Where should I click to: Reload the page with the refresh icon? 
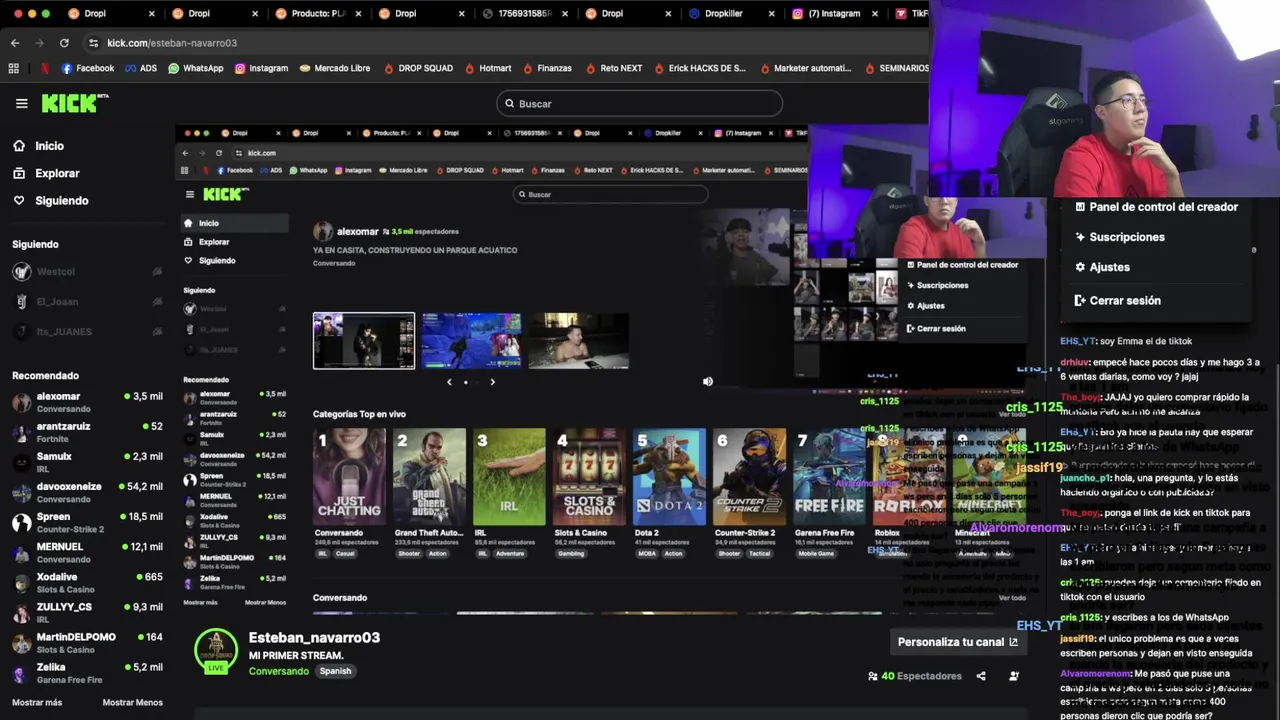tap(64, 43)
